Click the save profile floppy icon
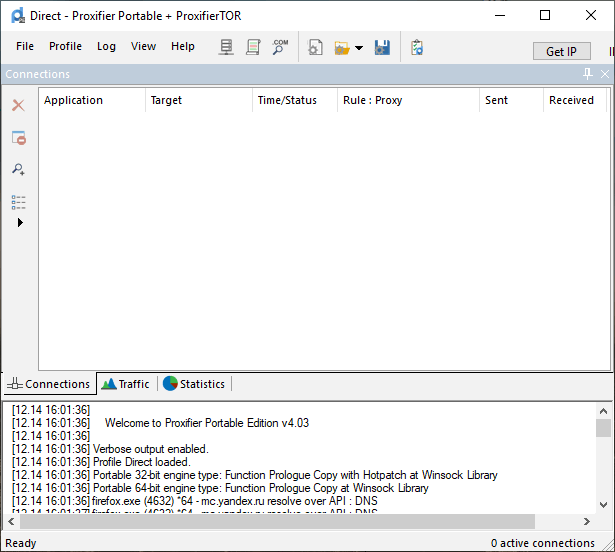The image size is (615, 552). click(x=382, y=47)
